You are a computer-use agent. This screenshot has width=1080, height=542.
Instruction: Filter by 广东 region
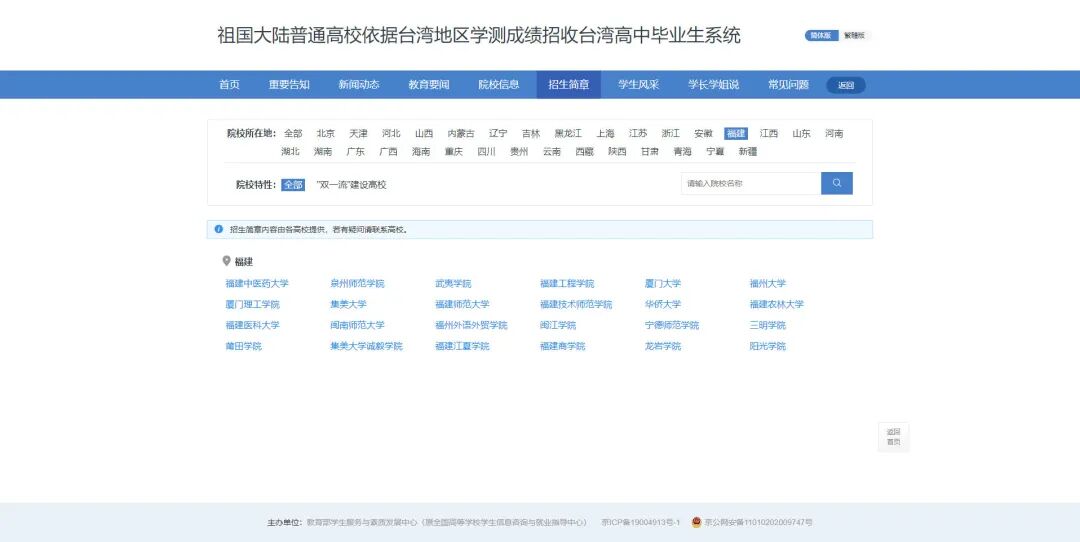355,152
